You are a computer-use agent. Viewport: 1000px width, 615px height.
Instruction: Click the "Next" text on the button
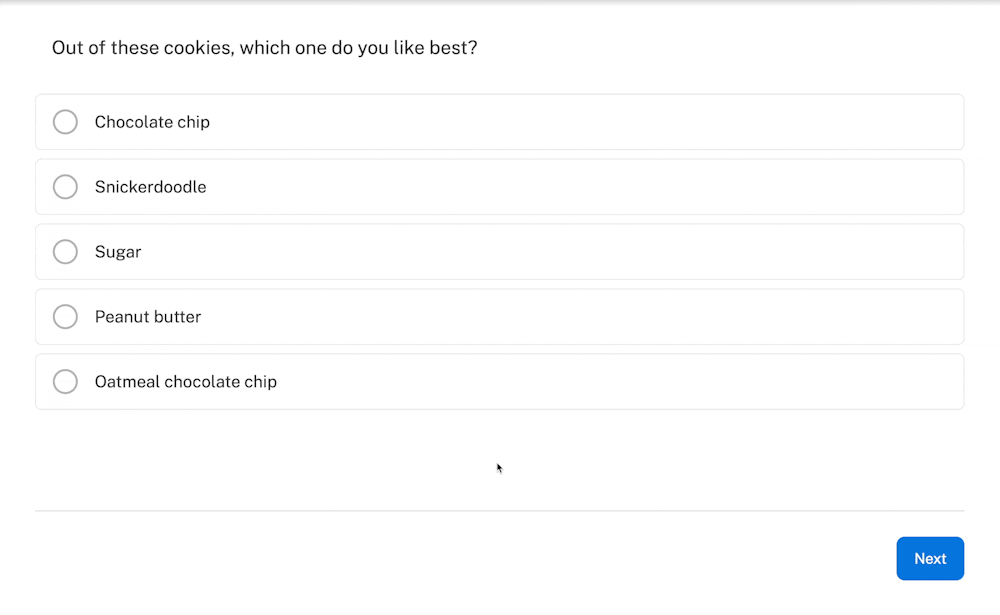pos(930,559)
